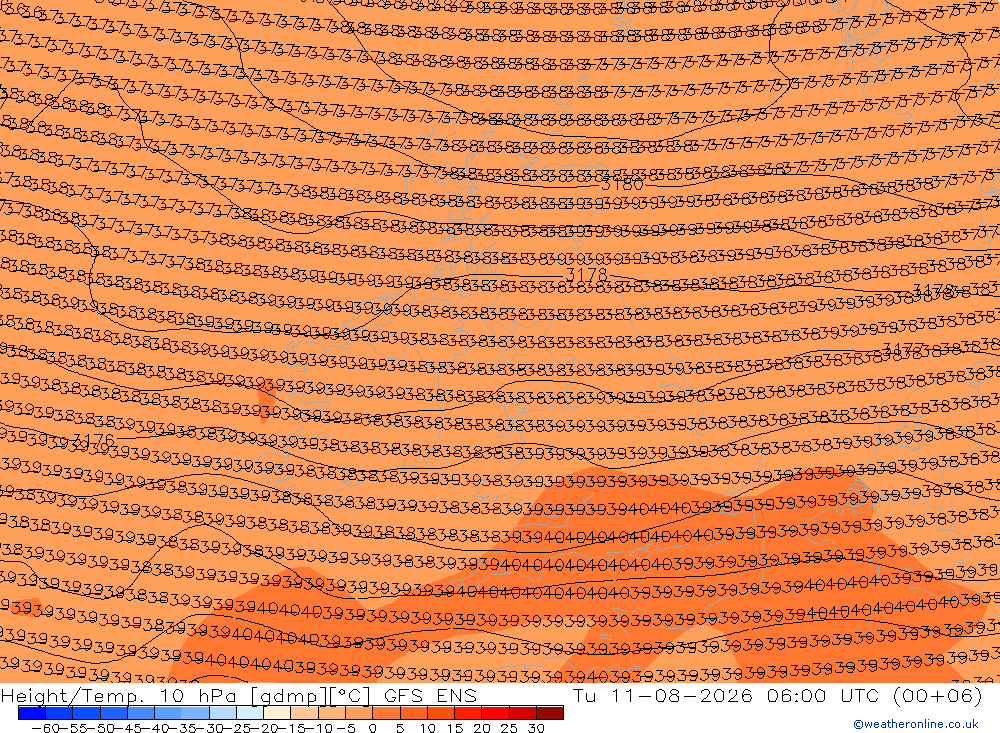
Task: Click the Height/Temp. 10 hPa title
Action: click(119, 695)
